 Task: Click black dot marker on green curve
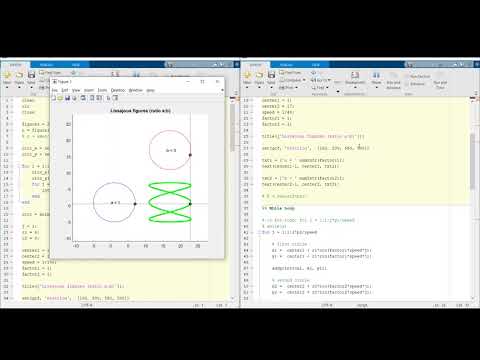(190, 204)
